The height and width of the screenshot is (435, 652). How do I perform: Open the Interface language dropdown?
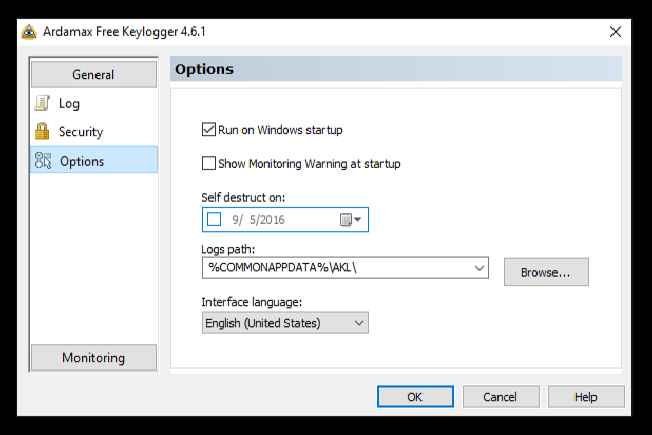pyautogui.click(x=359, y=323)
